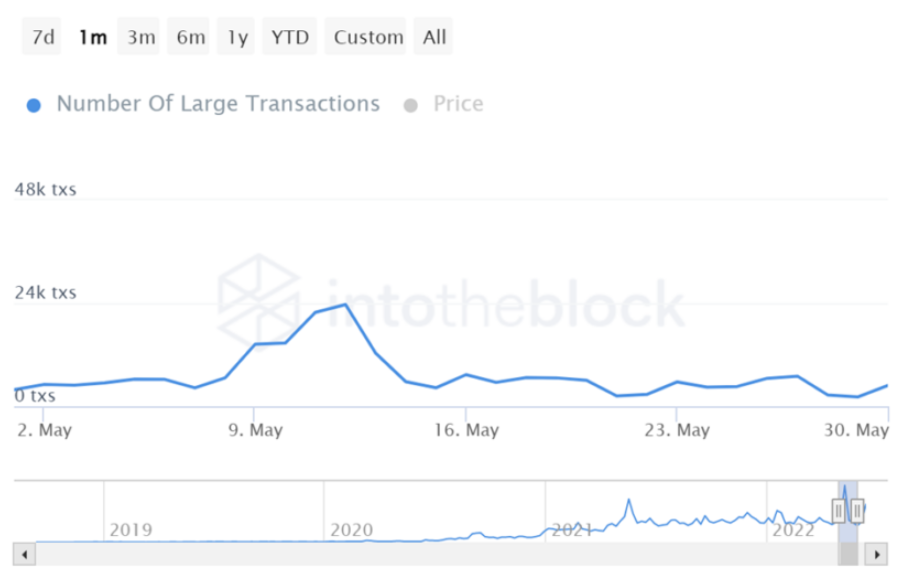Switch chart to 6m range
906x578 pixels.
click(190, 37)
